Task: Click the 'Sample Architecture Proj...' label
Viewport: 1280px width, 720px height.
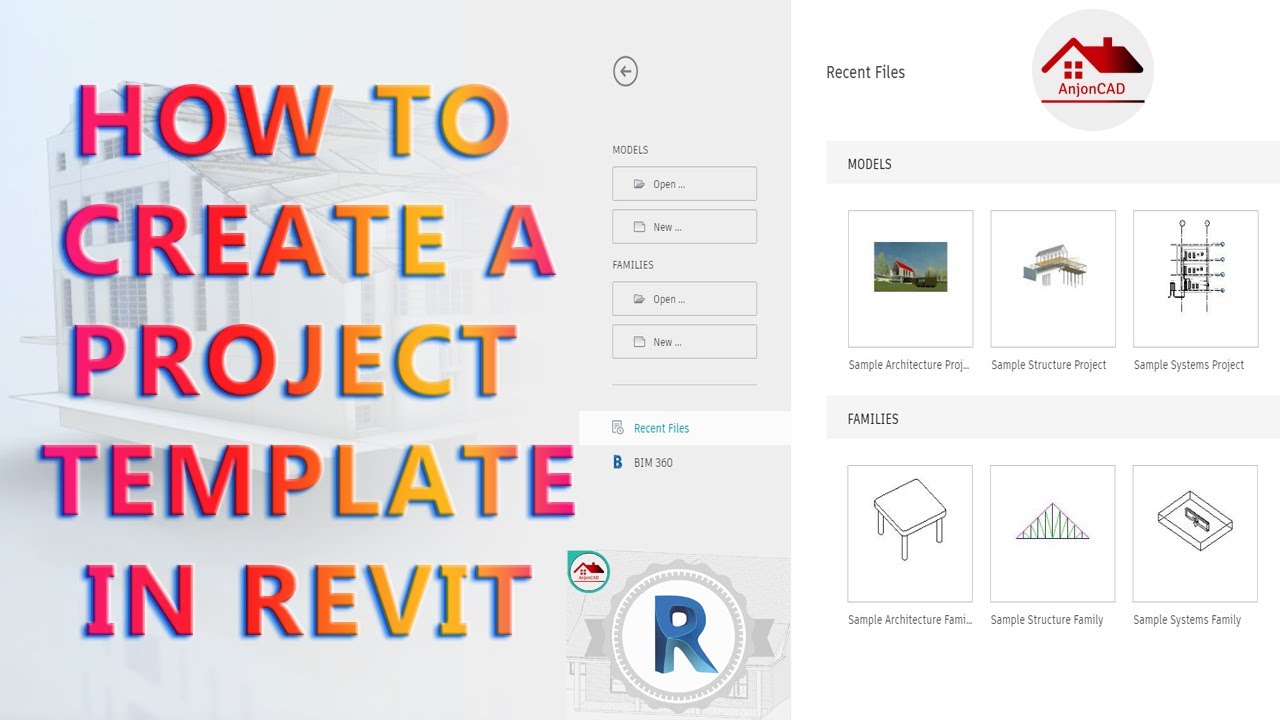Action: click(x=909, y=365)
